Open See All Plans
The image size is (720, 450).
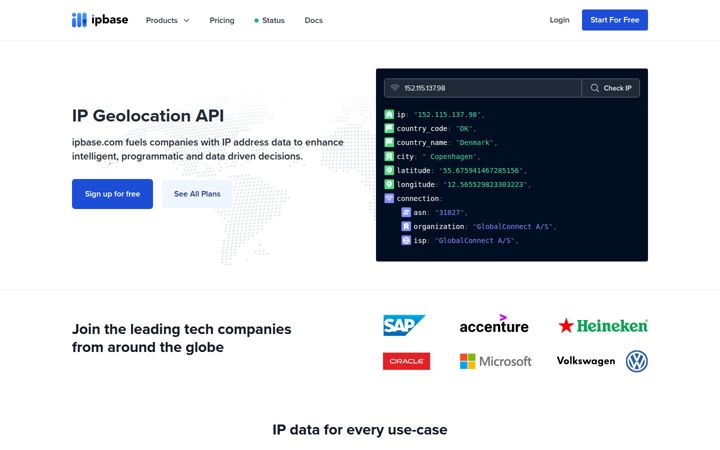tap(197, 194)
